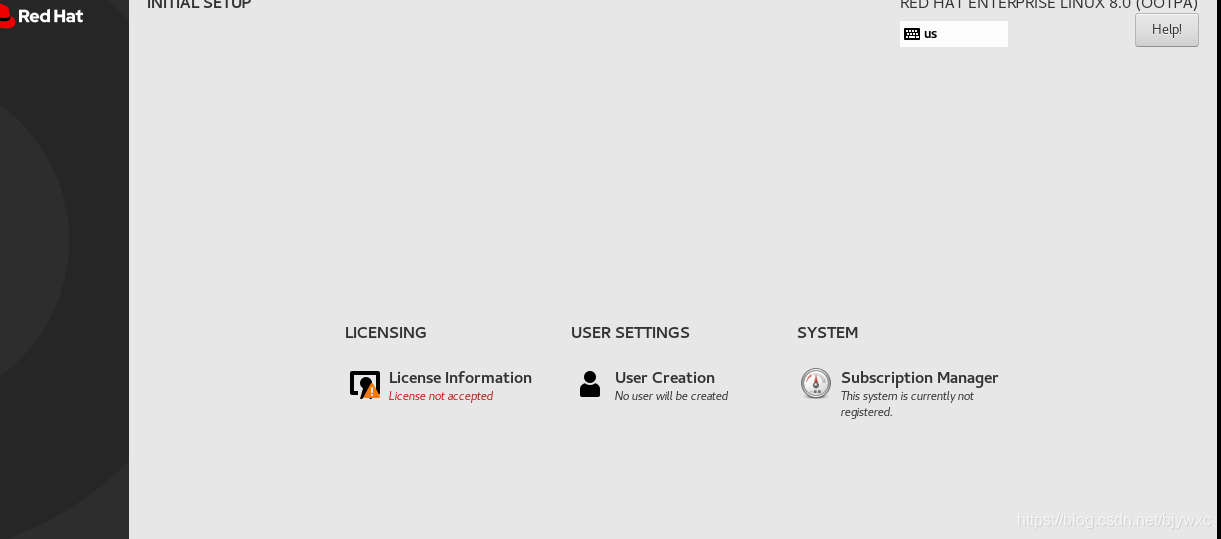Click the keyboard layout icon

coord(911,34)
